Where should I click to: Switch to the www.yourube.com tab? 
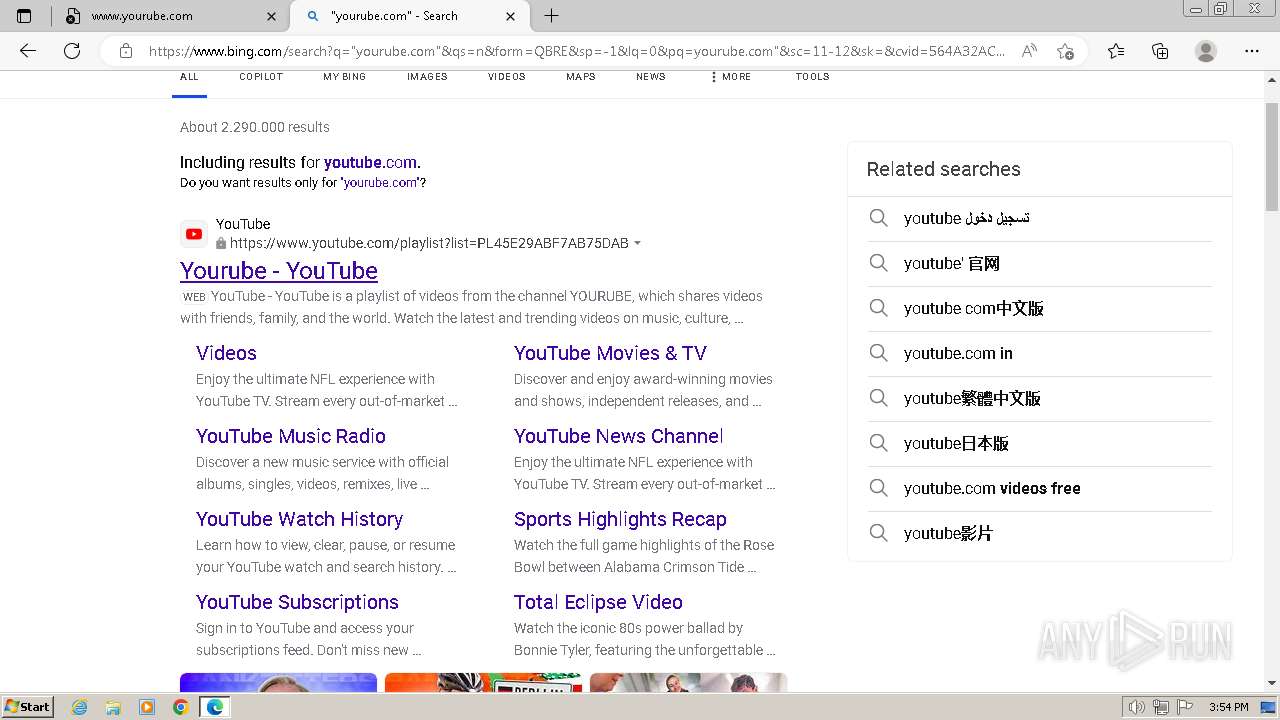(170, 16)
